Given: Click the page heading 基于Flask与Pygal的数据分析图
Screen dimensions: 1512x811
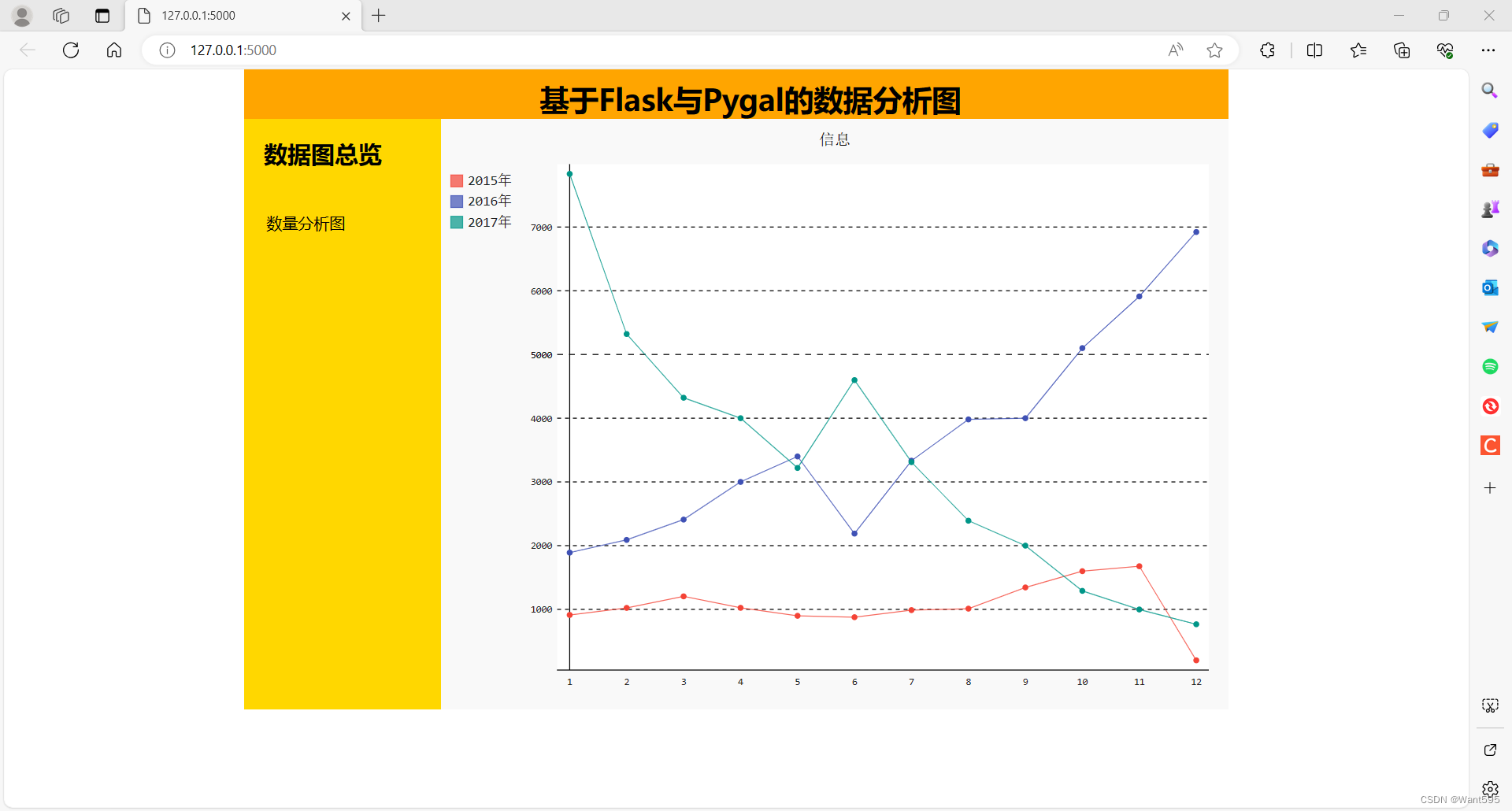Looking at the screenshot, I should 750,101.
